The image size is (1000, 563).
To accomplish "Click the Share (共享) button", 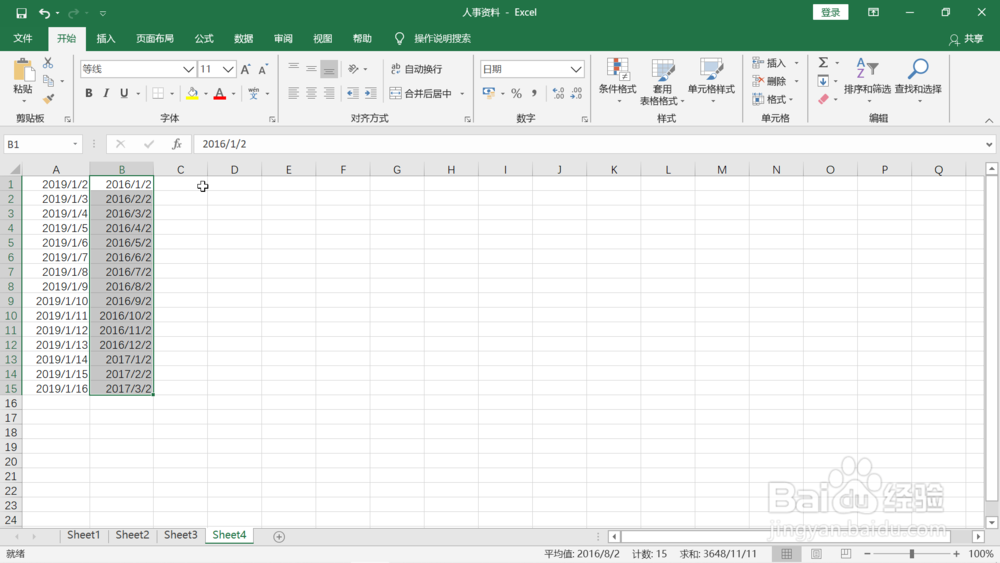I will [x=966, y=39].
